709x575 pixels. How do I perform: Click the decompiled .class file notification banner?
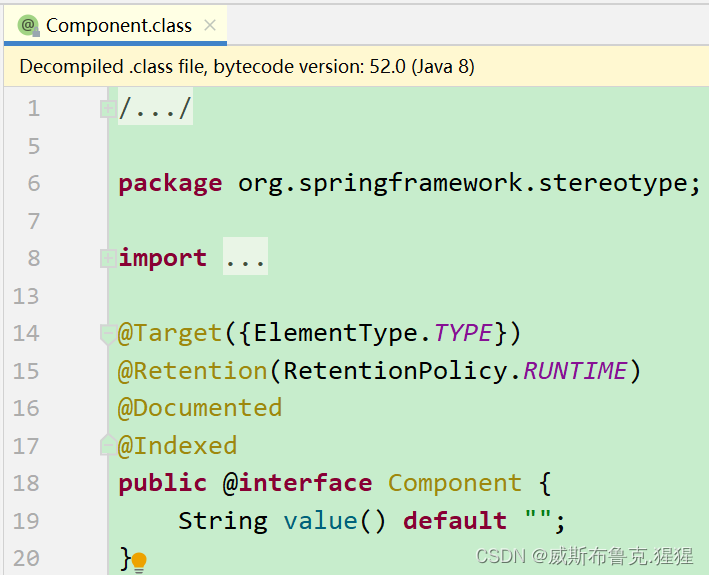(247, 67)
